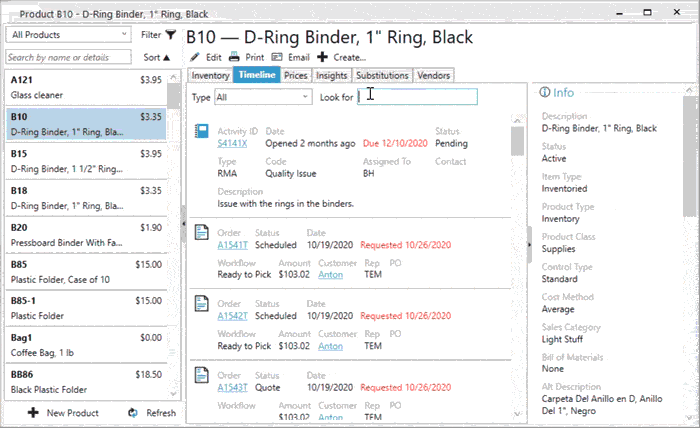Click the Refresh button label

(161, 413)
